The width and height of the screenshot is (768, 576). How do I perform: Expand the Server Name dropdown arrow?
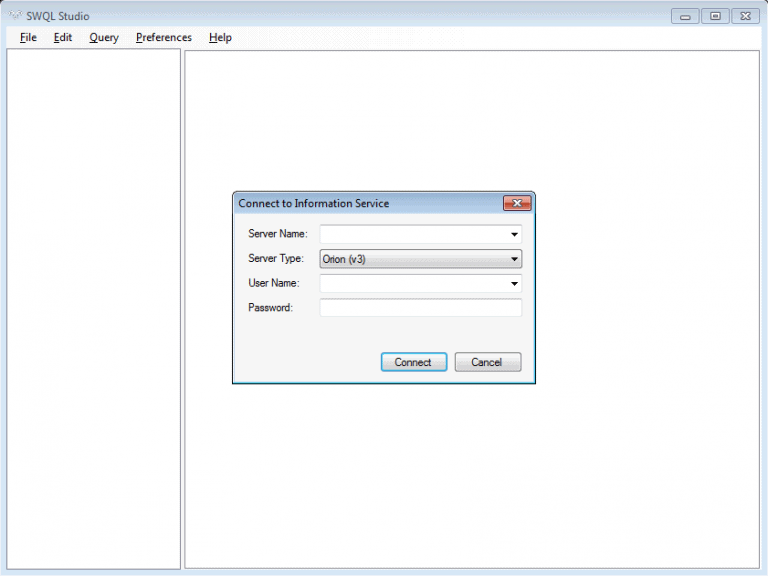514,234
